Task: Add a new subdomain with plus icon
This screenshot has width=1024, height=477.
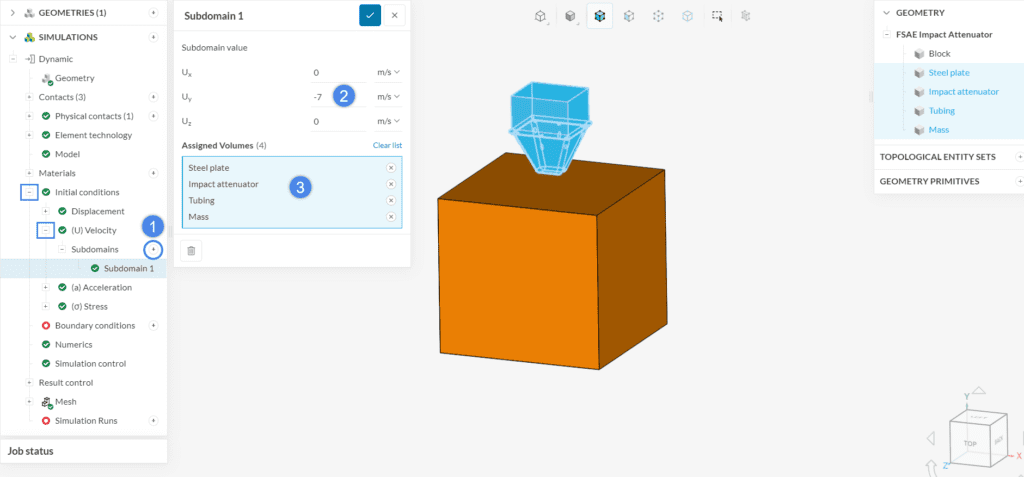Action: point(153,249)
